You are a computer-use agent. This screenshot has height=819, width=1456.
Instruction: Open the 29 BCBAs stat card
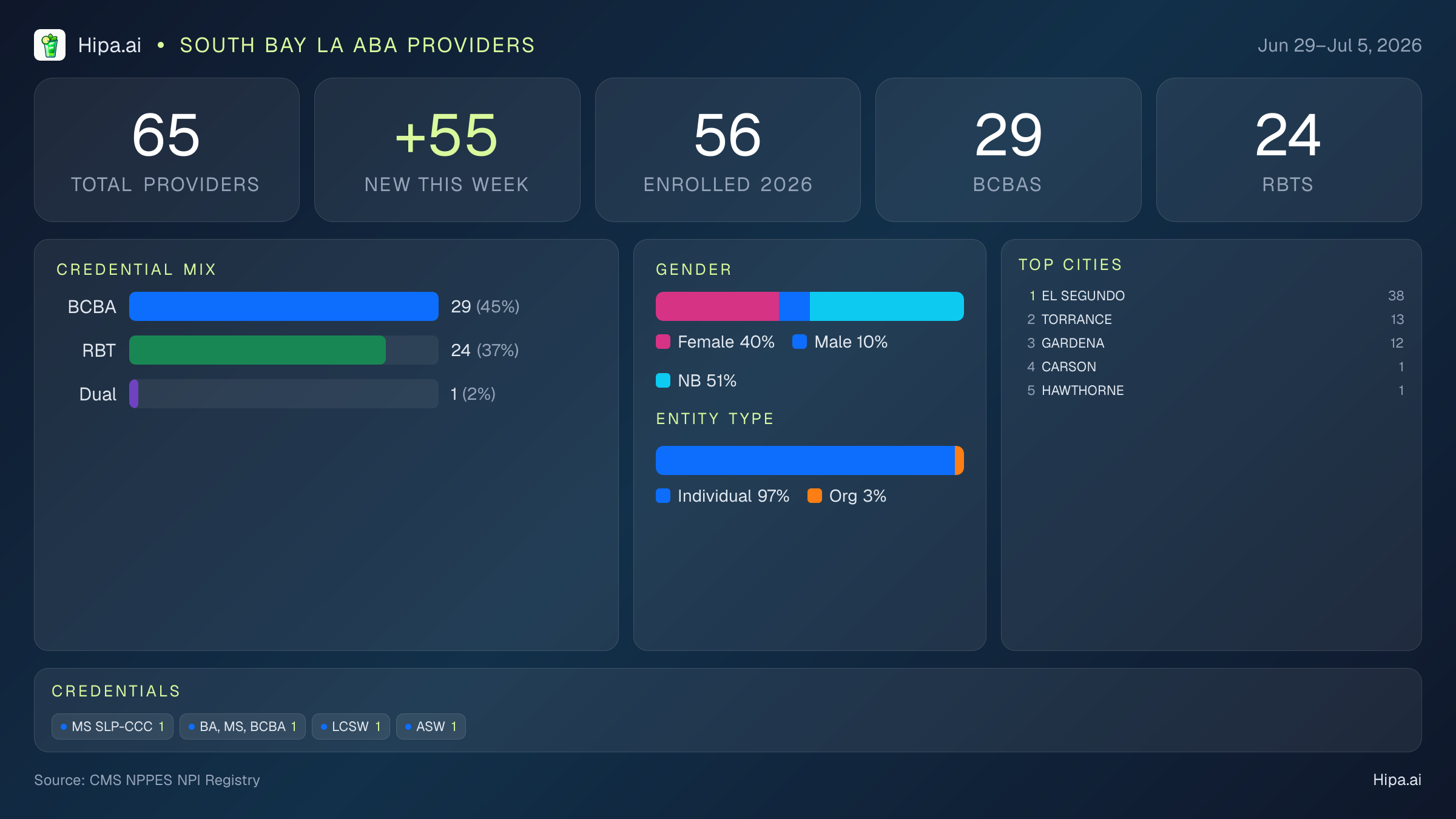[1008, 150]
